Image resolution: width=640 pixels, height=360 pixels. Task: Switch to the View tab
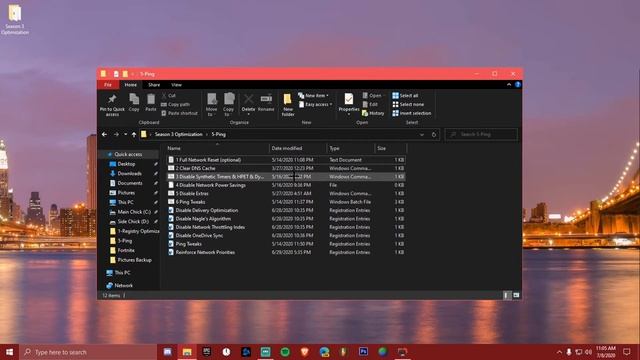(x=176, y=84)
